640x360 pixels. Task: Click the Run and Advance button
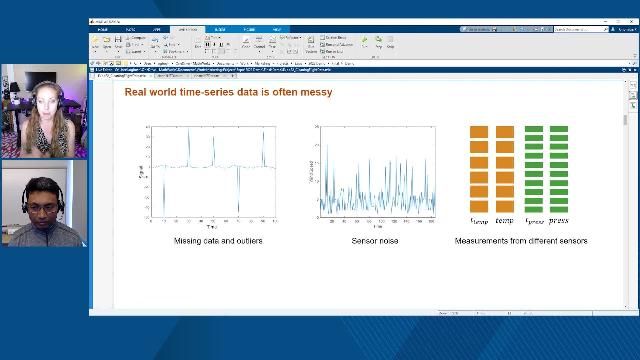[337, 44]
